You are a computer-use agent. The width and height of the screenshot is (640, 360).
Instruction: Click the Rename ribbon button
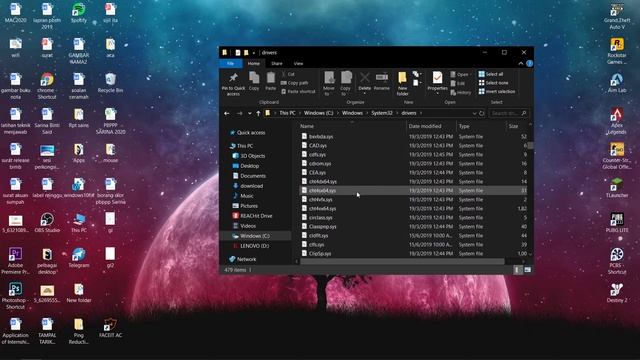pos(382,81)
